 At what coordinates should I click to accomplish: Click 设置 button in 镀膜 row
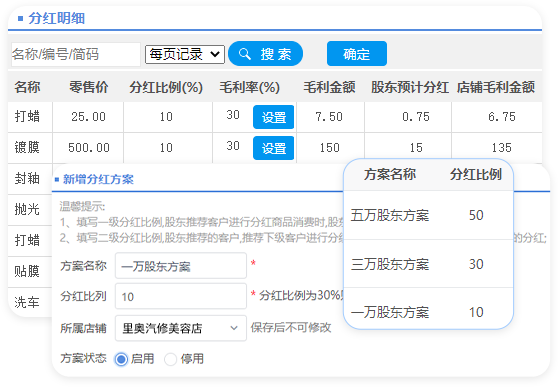coord(273,148)
